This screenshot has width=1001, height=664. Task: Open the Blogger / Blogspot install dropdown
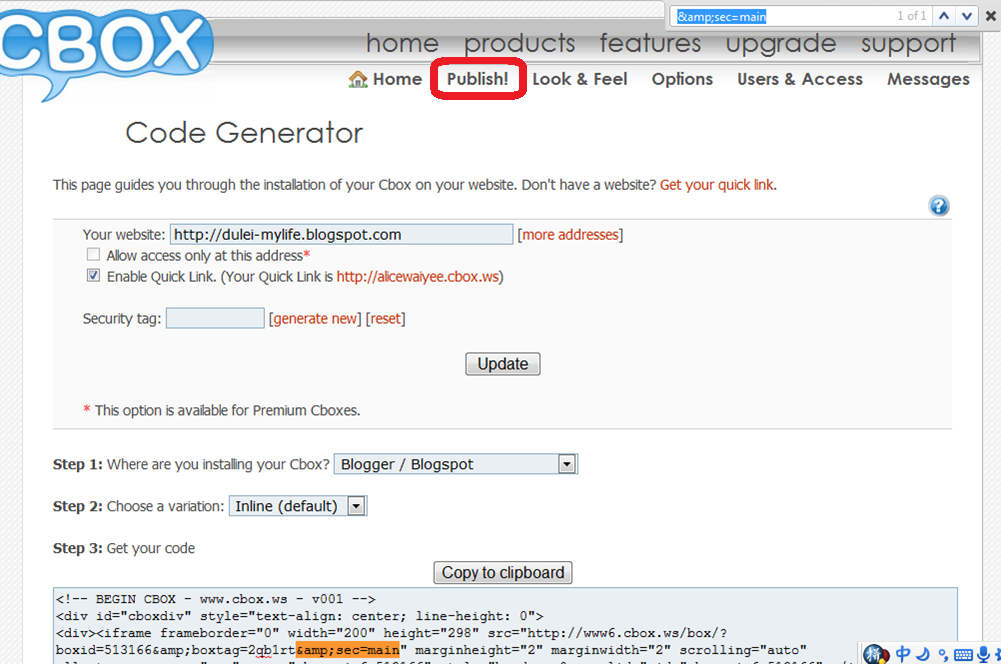tap(456, 464)
